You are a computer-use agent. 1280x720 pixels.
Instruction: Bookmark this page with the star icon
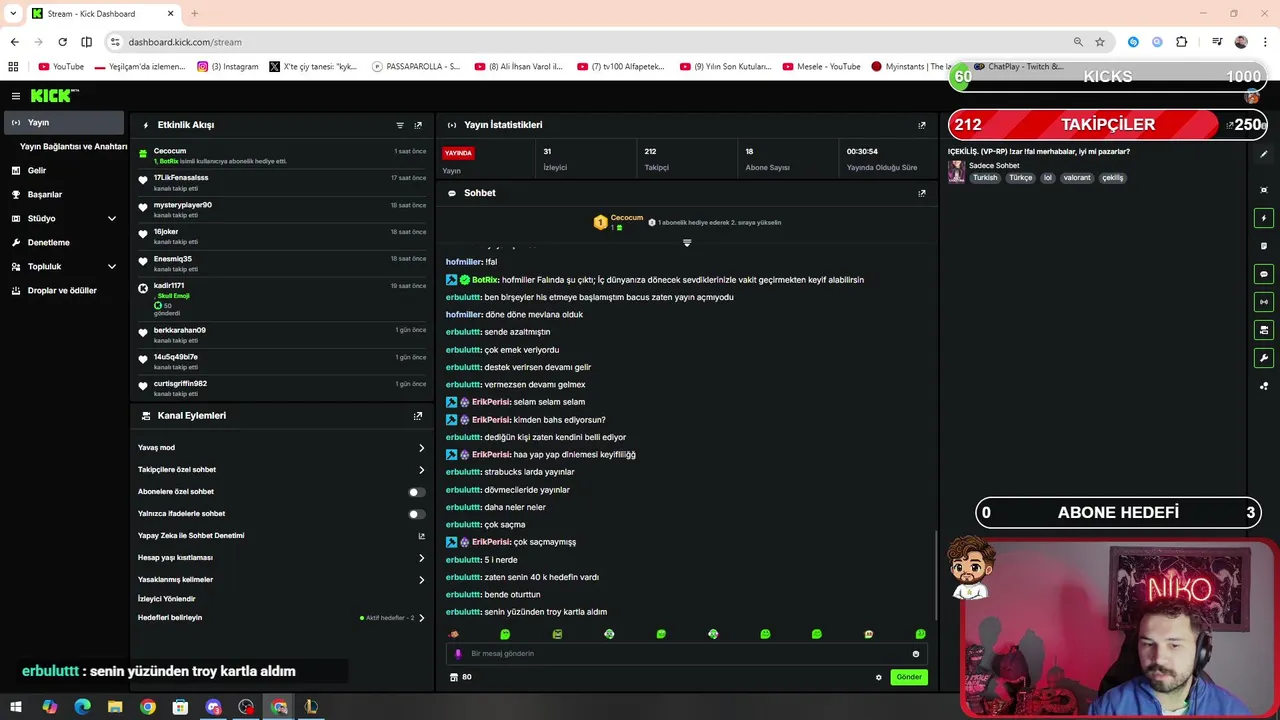click(x=1100, y=42)
